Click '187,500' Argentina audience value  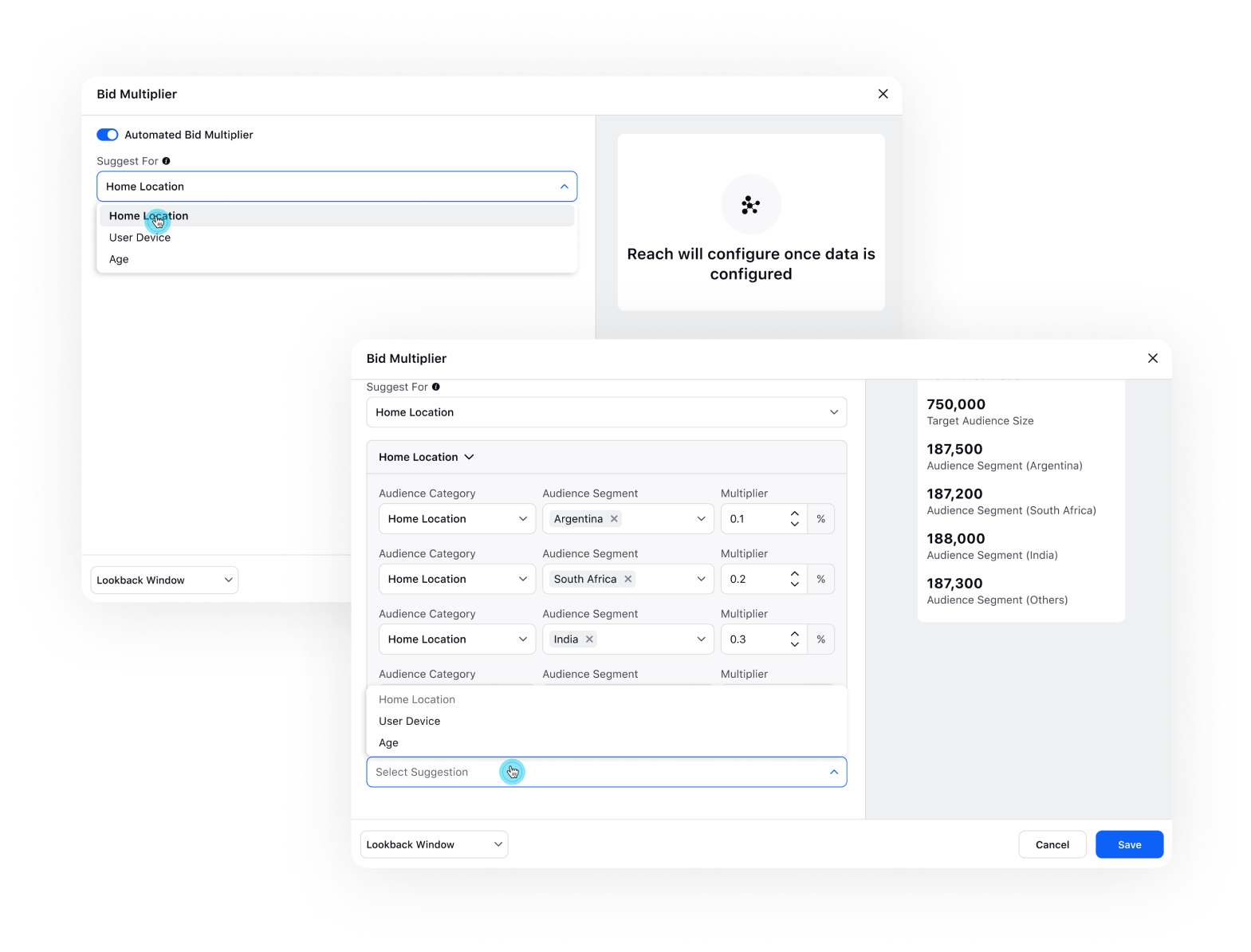pyautogui.click(x=954, y=450)
